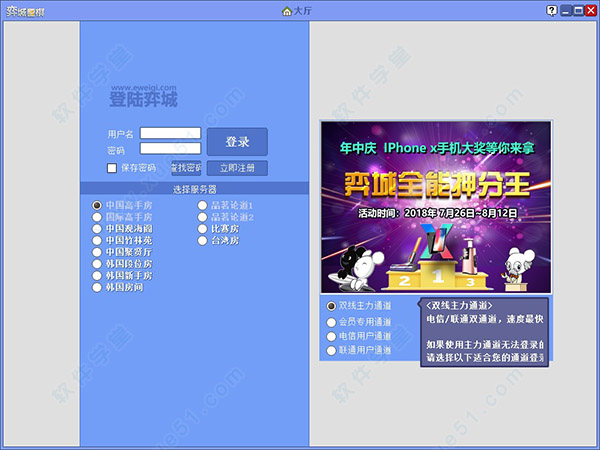Select 台湾房 server
The height and width of the screenshot is (450, 600).
coord(202,241)
